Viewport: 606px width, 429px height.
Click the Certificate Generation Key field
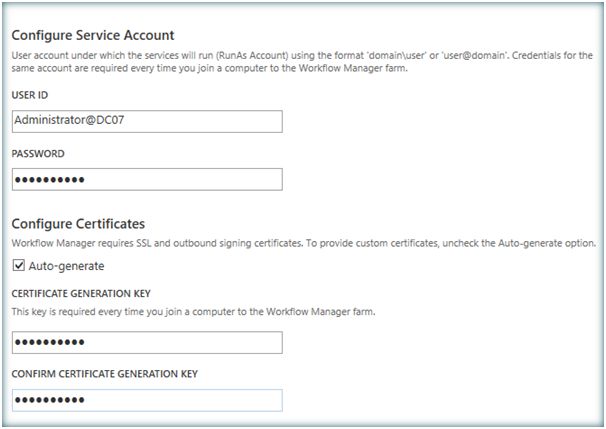coord(146,343)
